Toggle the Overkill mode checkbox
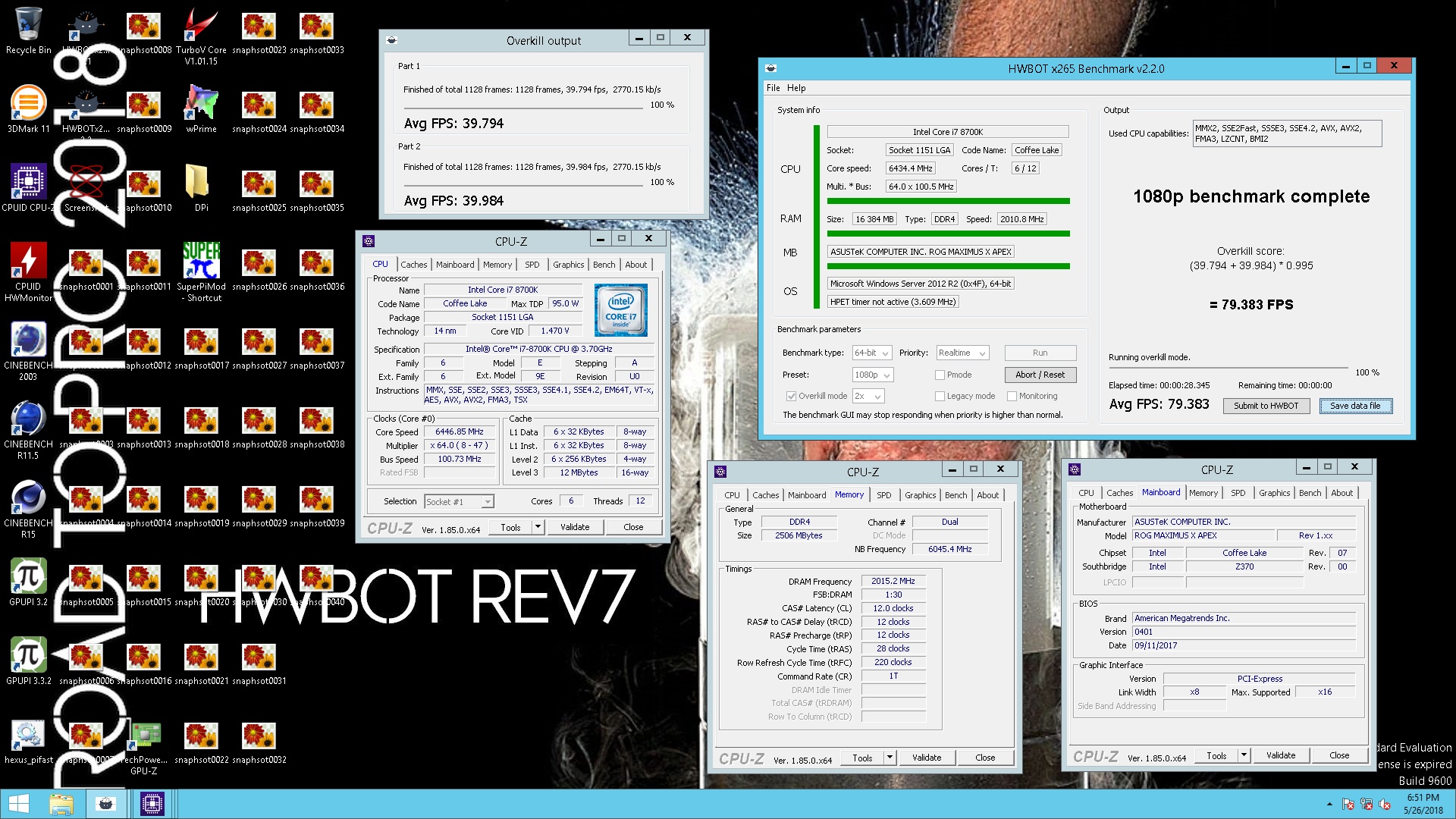 click(791, 396)
